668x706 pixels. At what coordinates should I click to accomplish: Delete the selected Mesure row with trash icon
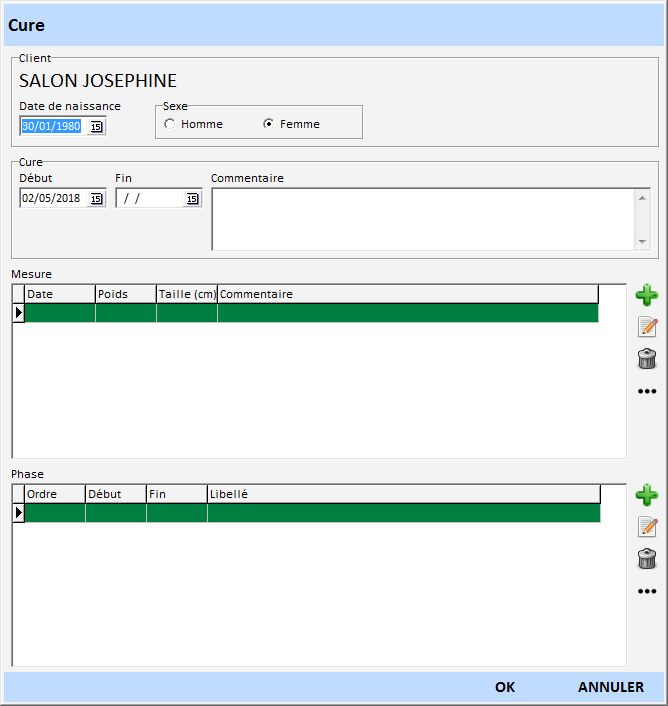(x=646, y=359)
